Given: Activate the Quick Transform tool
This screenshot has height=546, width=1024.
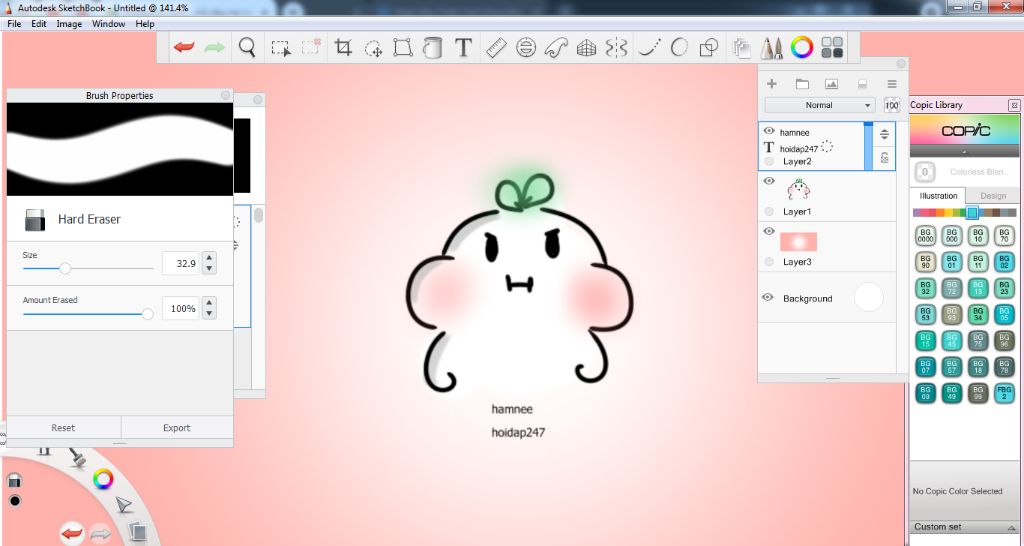Looking at the screenshot, I should [x=373, y=48].
